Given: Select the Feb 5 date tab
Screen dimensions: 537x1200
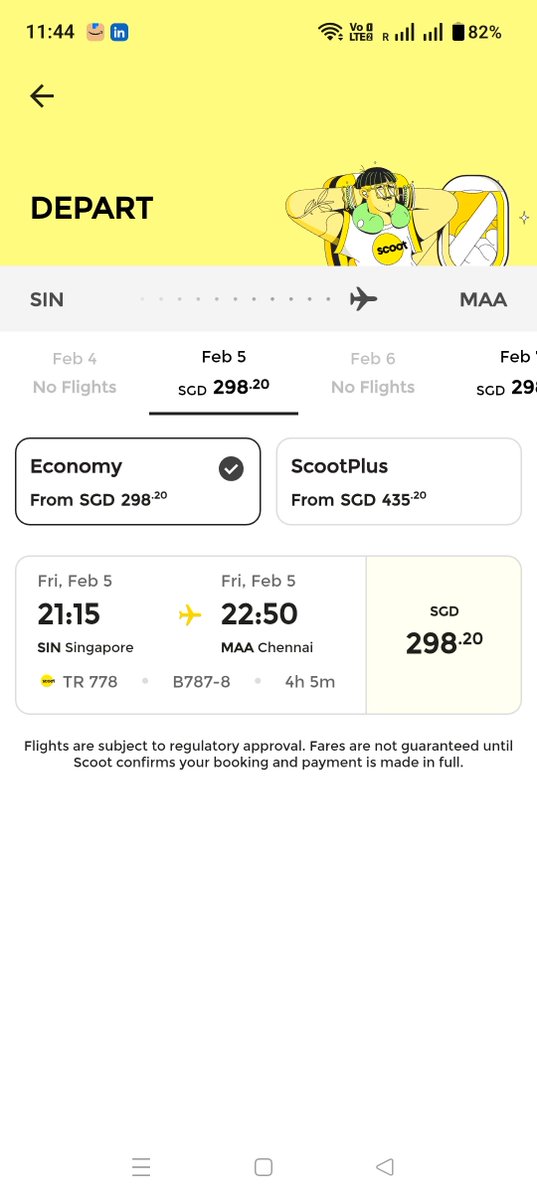Looking at the screenshot, I should (x=224, y=372).
